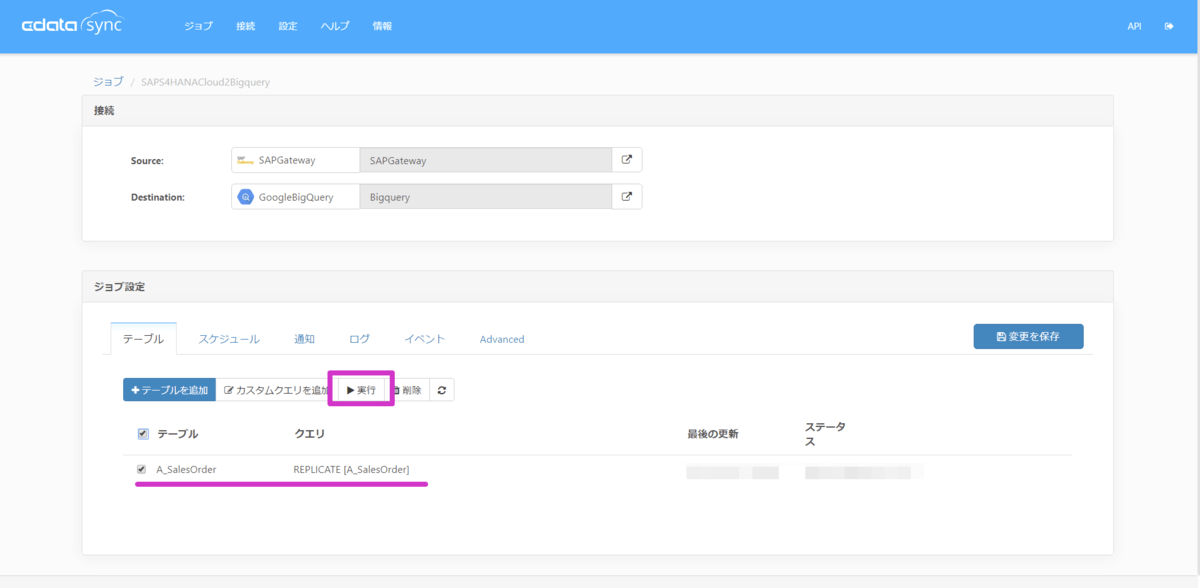Click the CData Sync logo
1200x588 pixels.
(x=72, y=26)
